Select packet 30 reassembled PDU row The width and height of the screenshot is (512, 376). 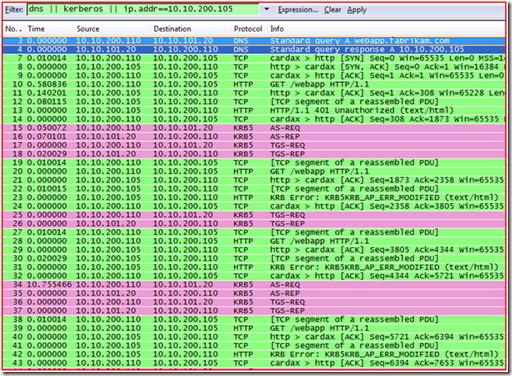pyautogui.click(x=254, y=258)
